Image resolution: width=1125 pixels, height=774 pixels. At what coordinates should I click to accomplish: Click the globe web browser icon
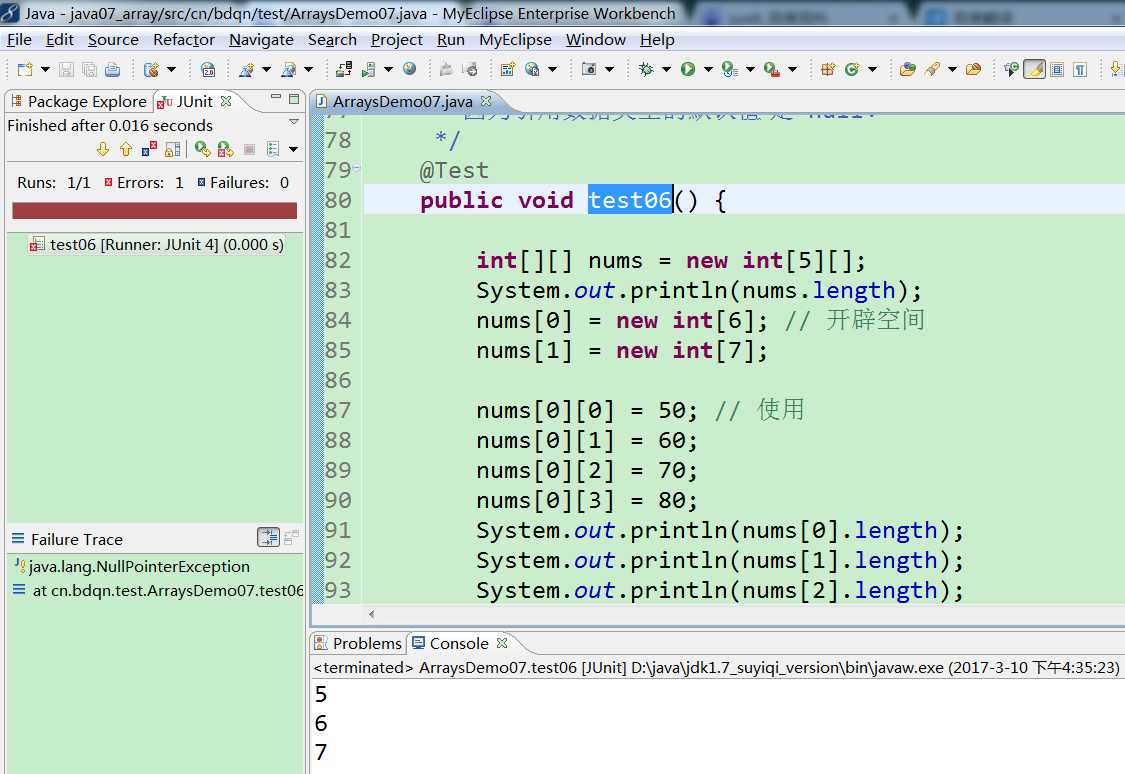click(x=410, y=69)
